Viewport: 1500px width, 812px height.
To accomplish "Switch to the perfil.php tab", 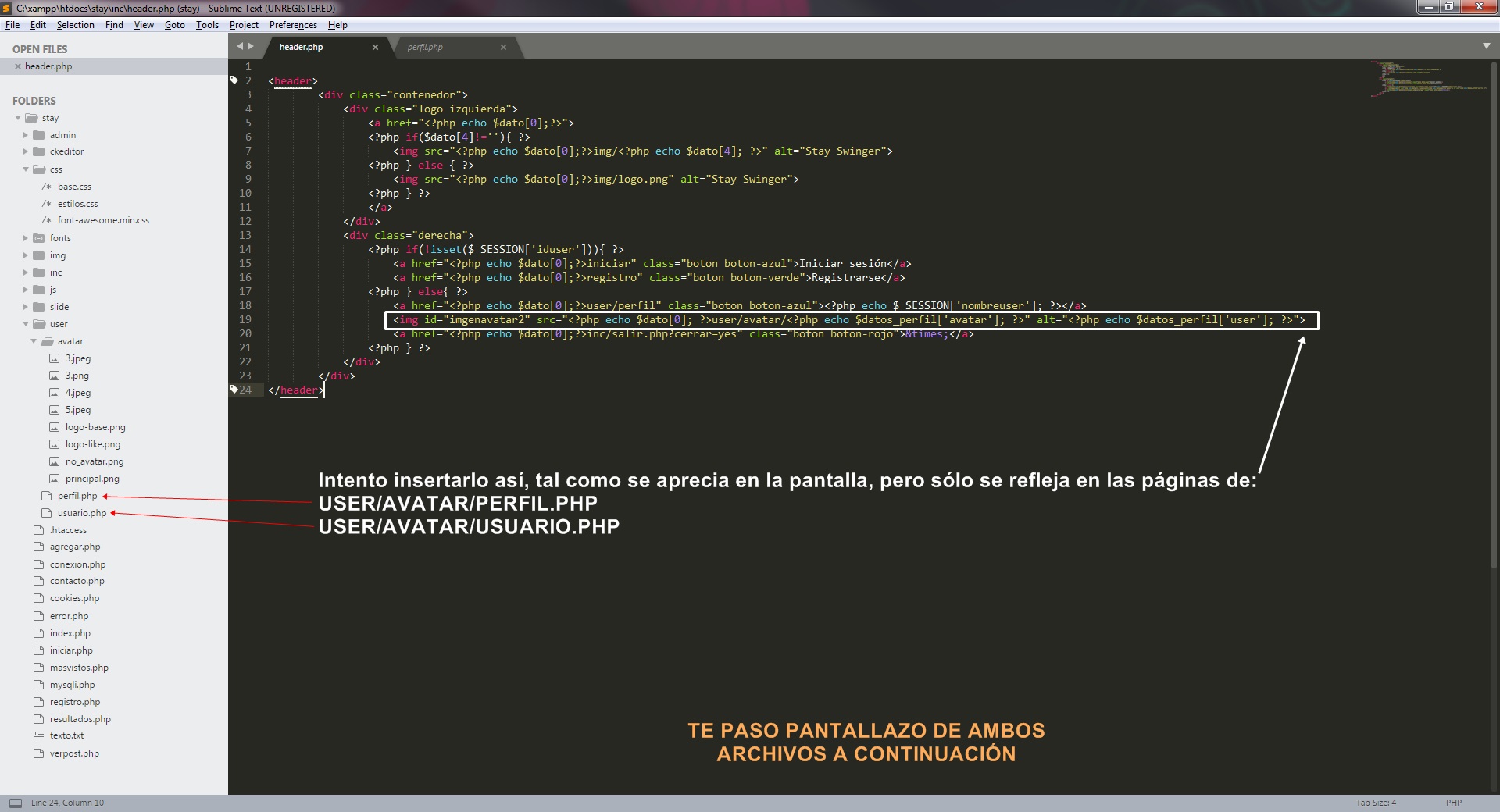I will (x=425, y=48).
